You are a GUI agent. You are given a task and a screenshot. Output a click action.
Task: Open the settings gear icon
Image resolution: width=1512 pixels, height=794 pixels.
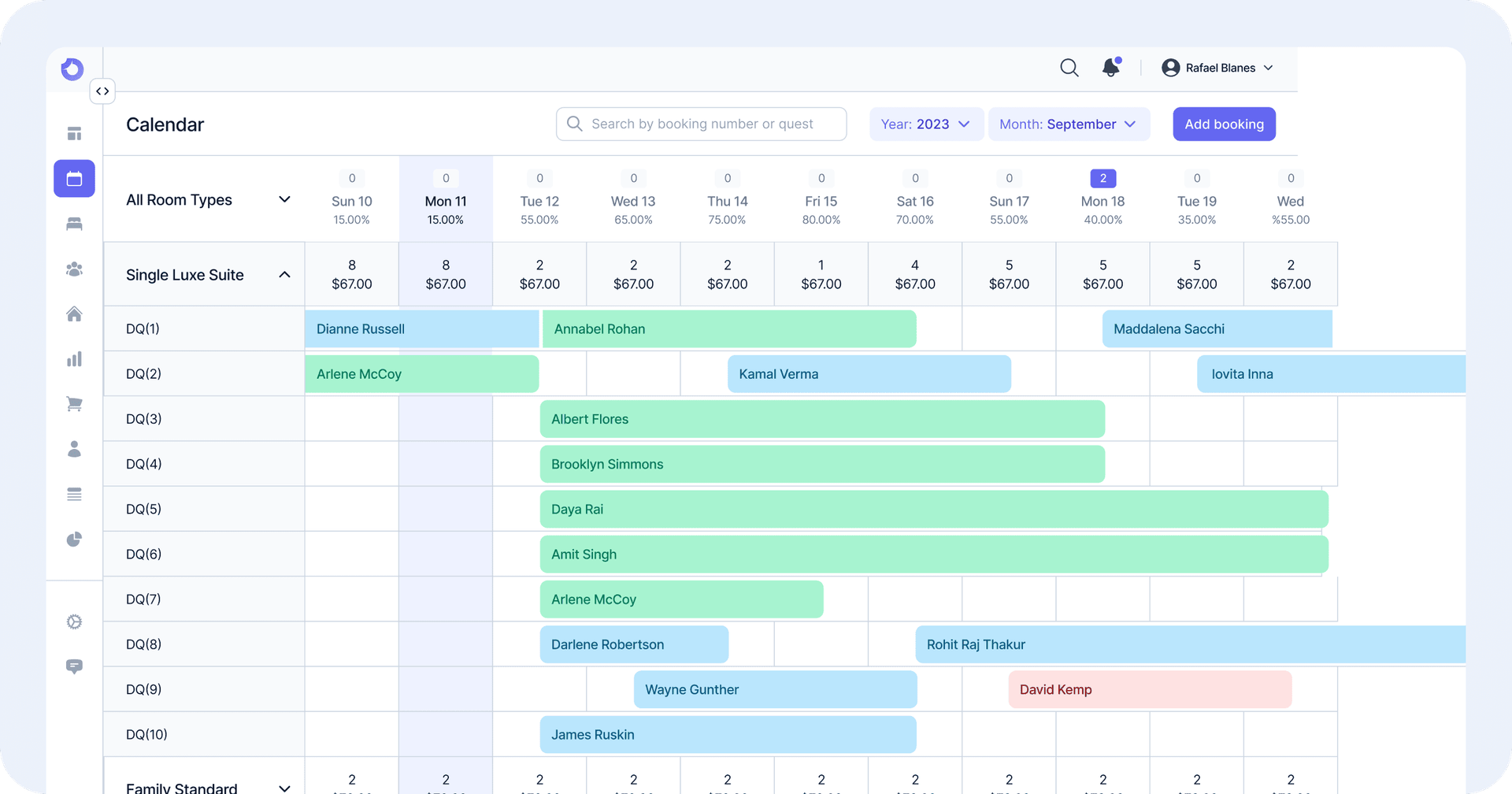(74, 622)
